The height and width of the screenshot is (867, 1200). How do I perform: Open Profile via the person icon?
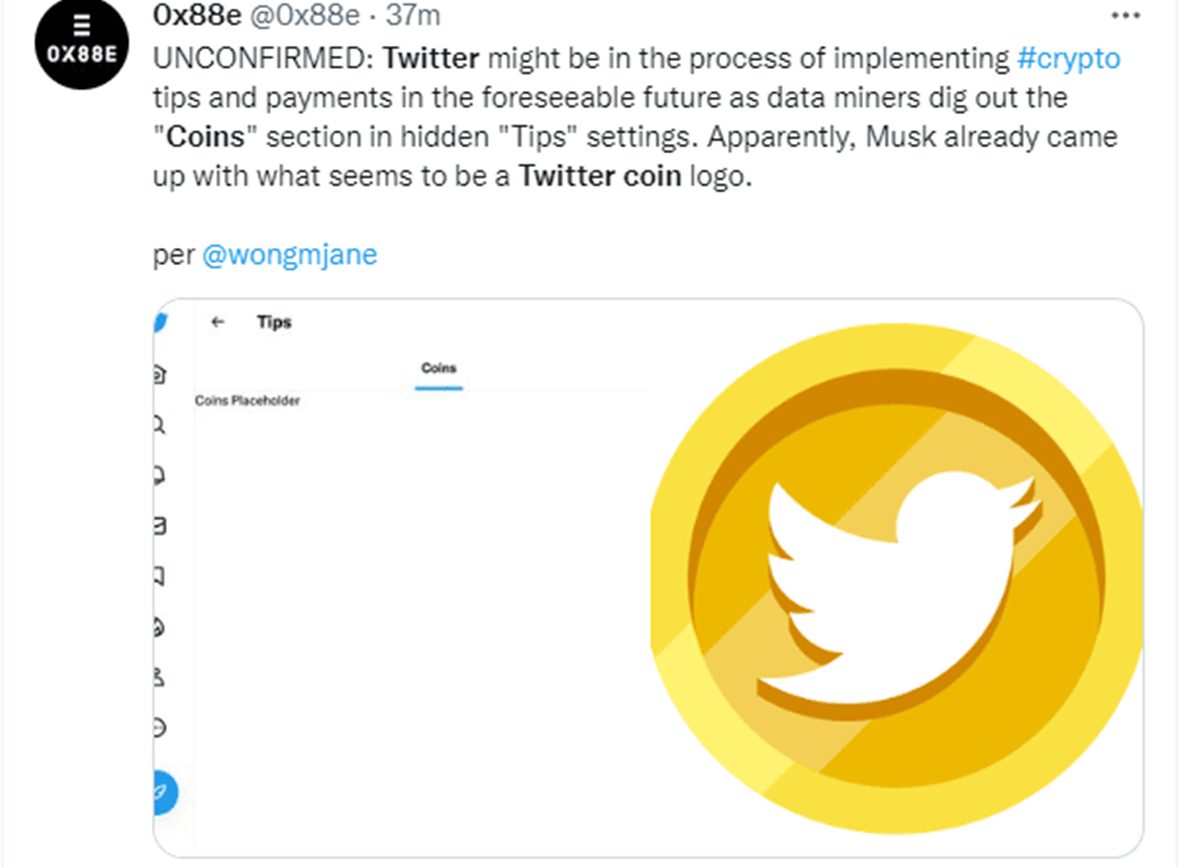pyautogui.click(x=159, y=678)
